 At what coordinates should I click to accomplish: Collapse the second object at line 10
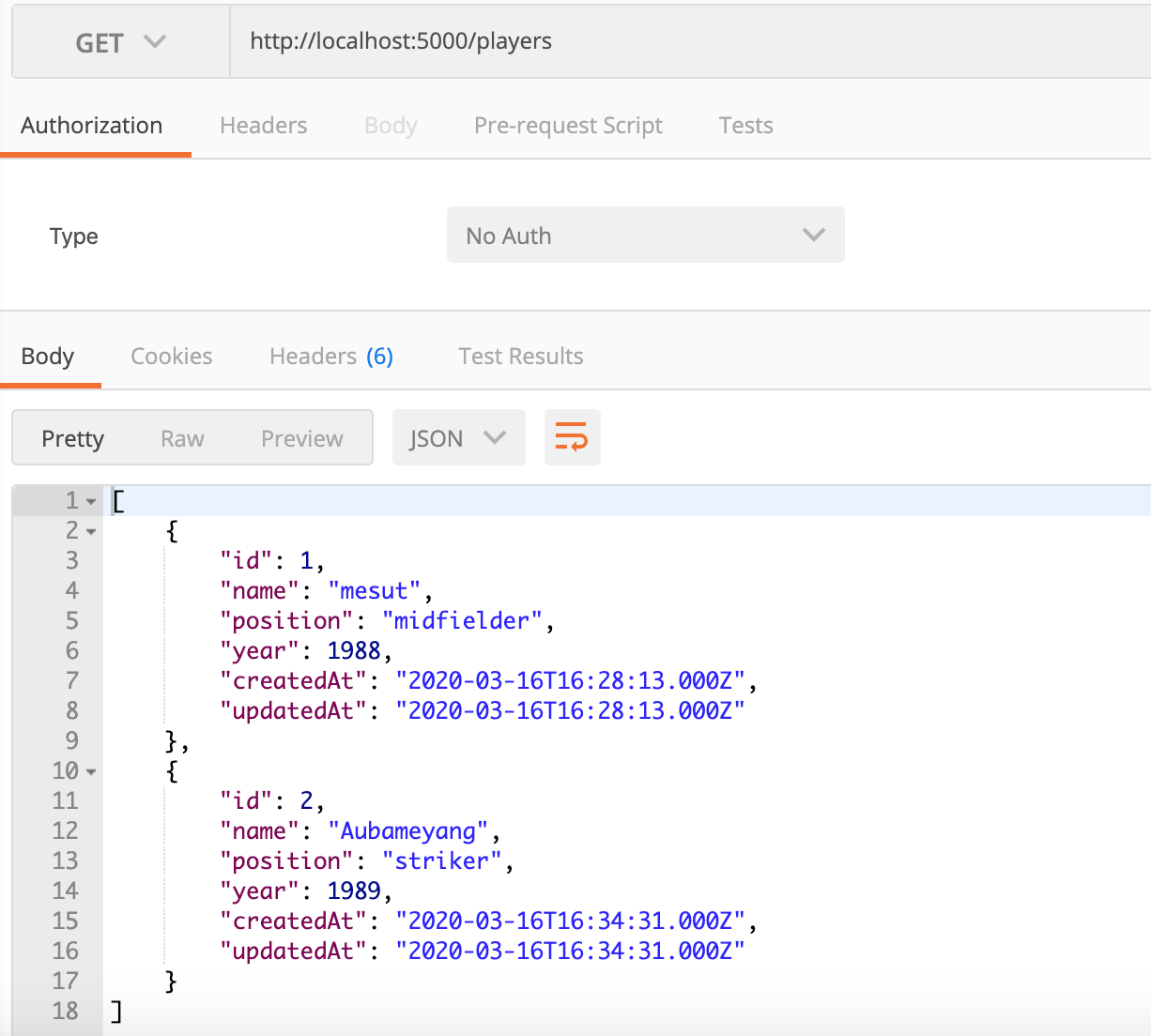click(91, 772)
